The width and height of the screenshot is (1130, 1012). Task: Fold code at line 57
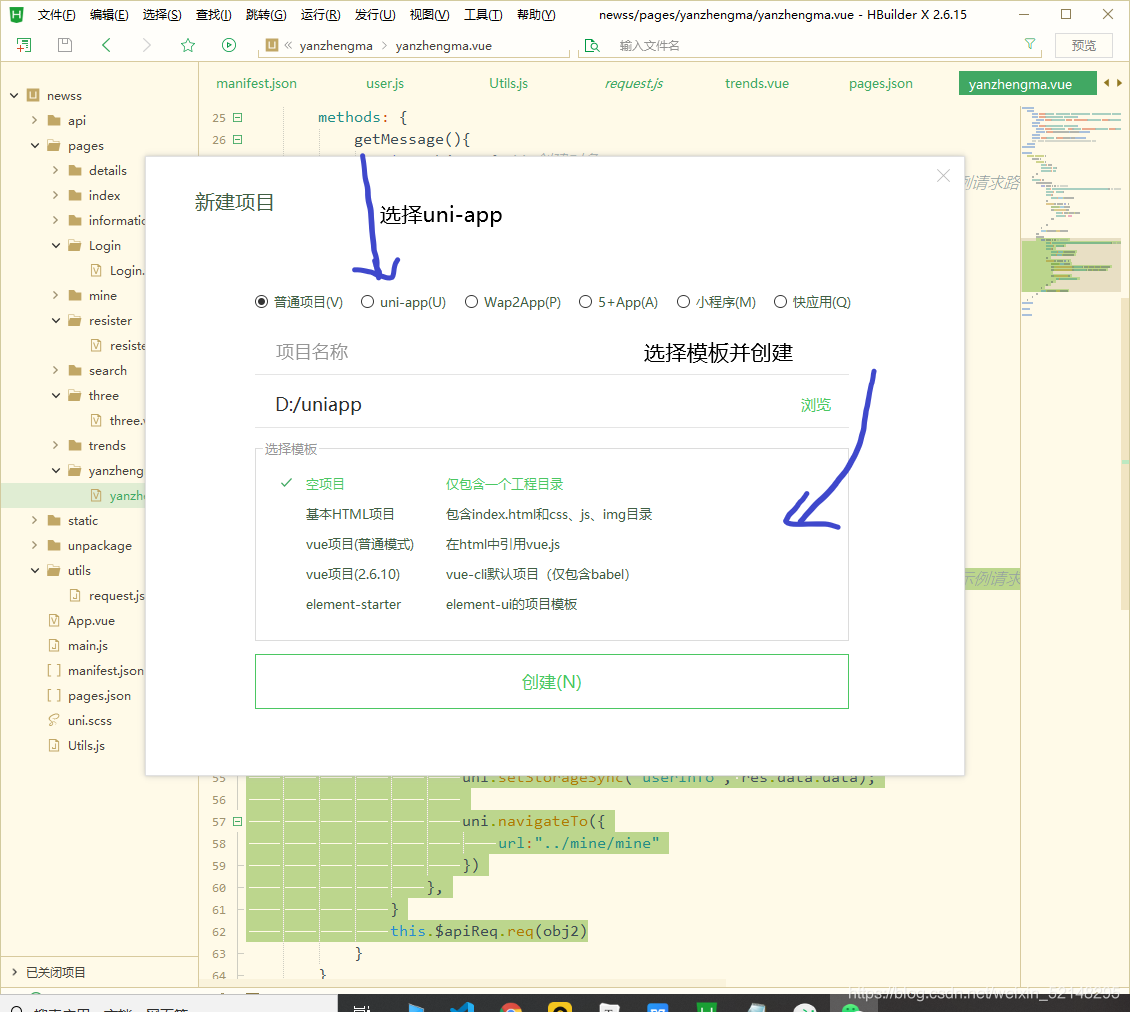[238, 821]
